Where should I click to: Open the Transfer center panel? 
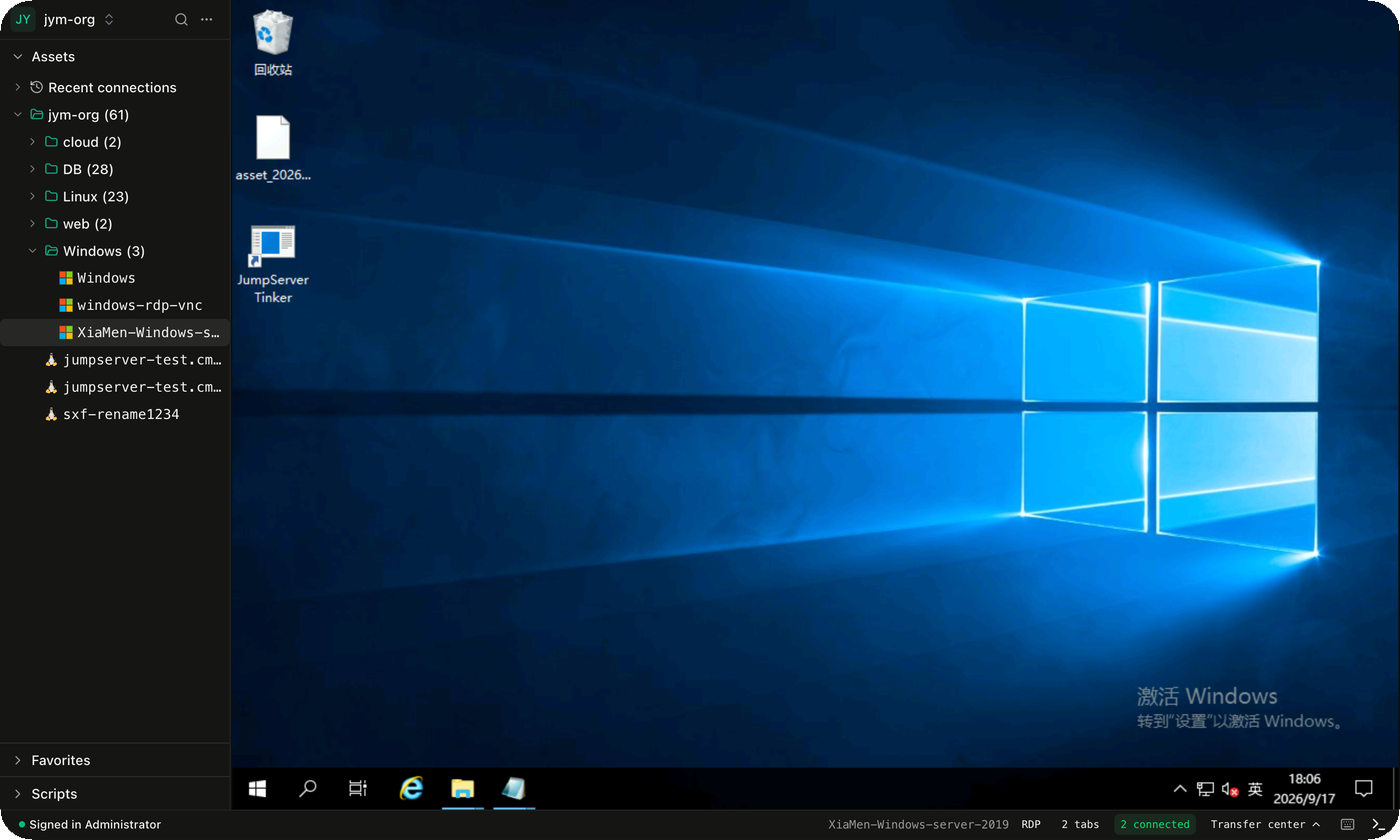click(1265, 825)
